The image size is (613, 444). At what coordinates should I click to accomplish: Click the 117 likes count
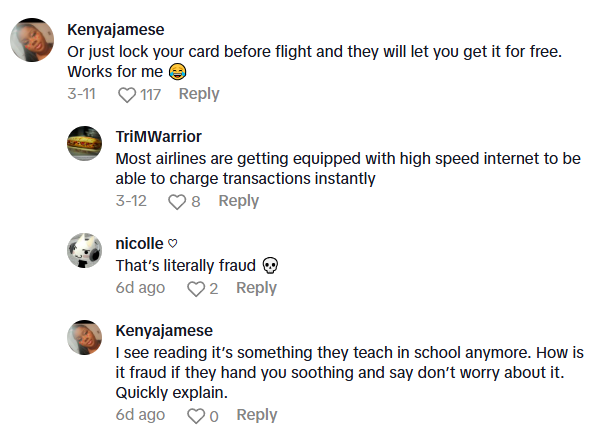tap(151, 95)
